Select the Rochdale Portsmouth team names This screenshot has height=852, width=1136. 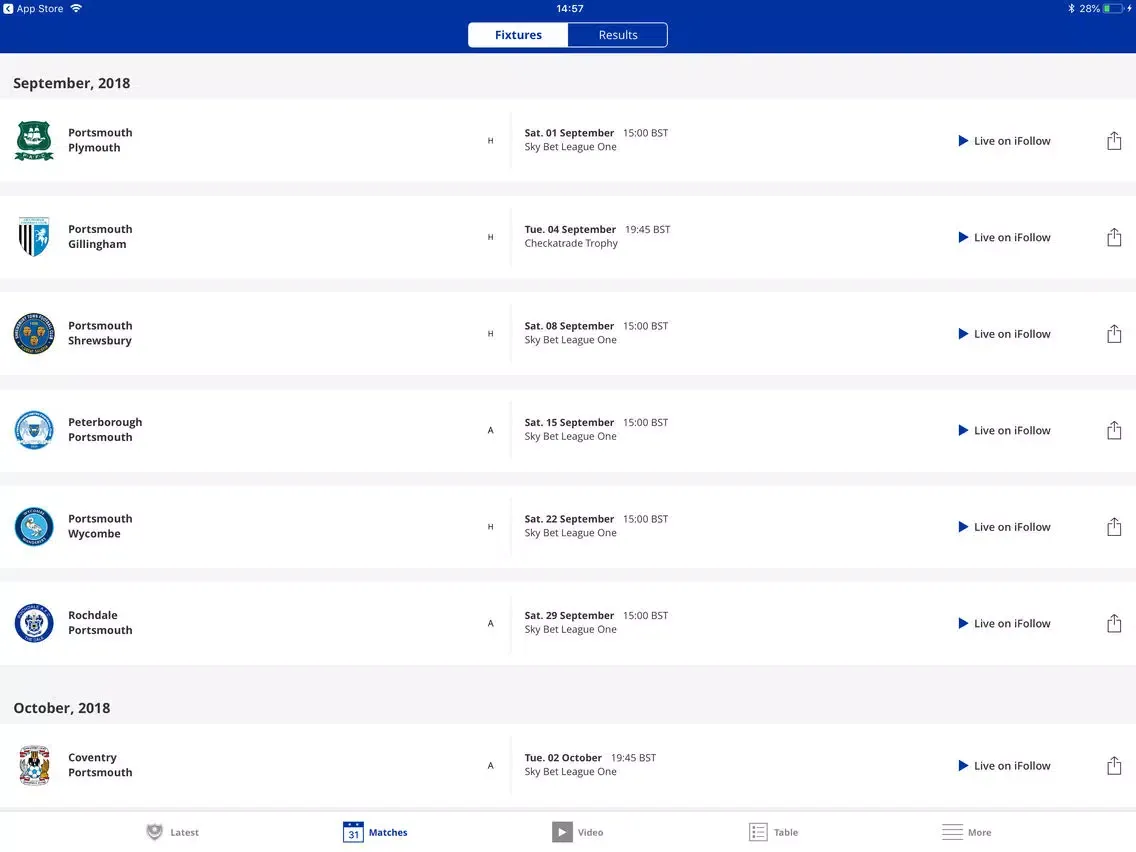click(x=100, y=622)
